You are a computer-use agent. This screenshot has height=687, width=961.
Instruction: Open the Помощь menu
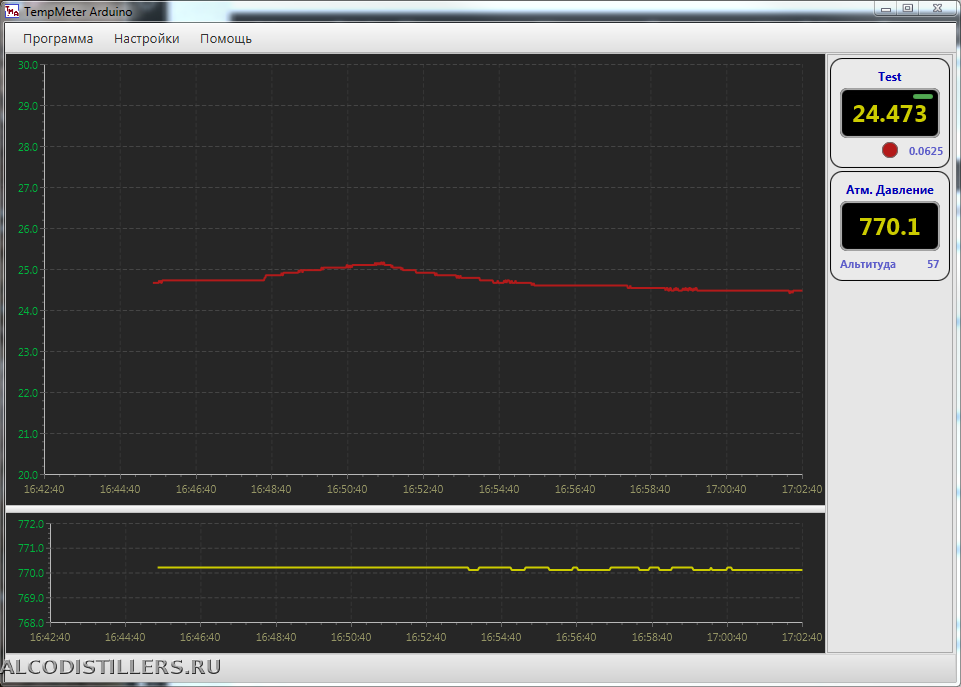(x=225, y=39)
